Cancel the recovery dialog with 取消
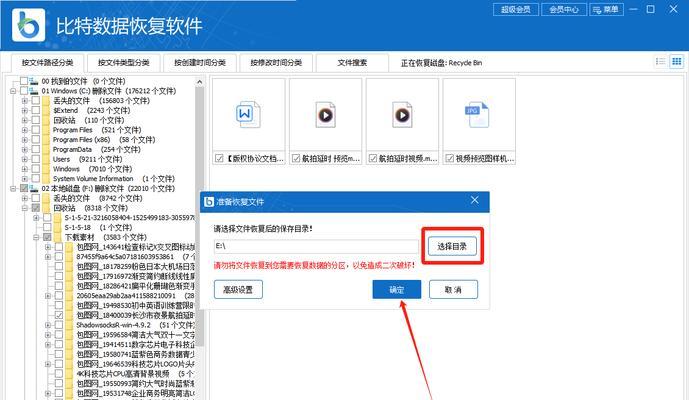The image size is (689, 400). tap(453, 290)
